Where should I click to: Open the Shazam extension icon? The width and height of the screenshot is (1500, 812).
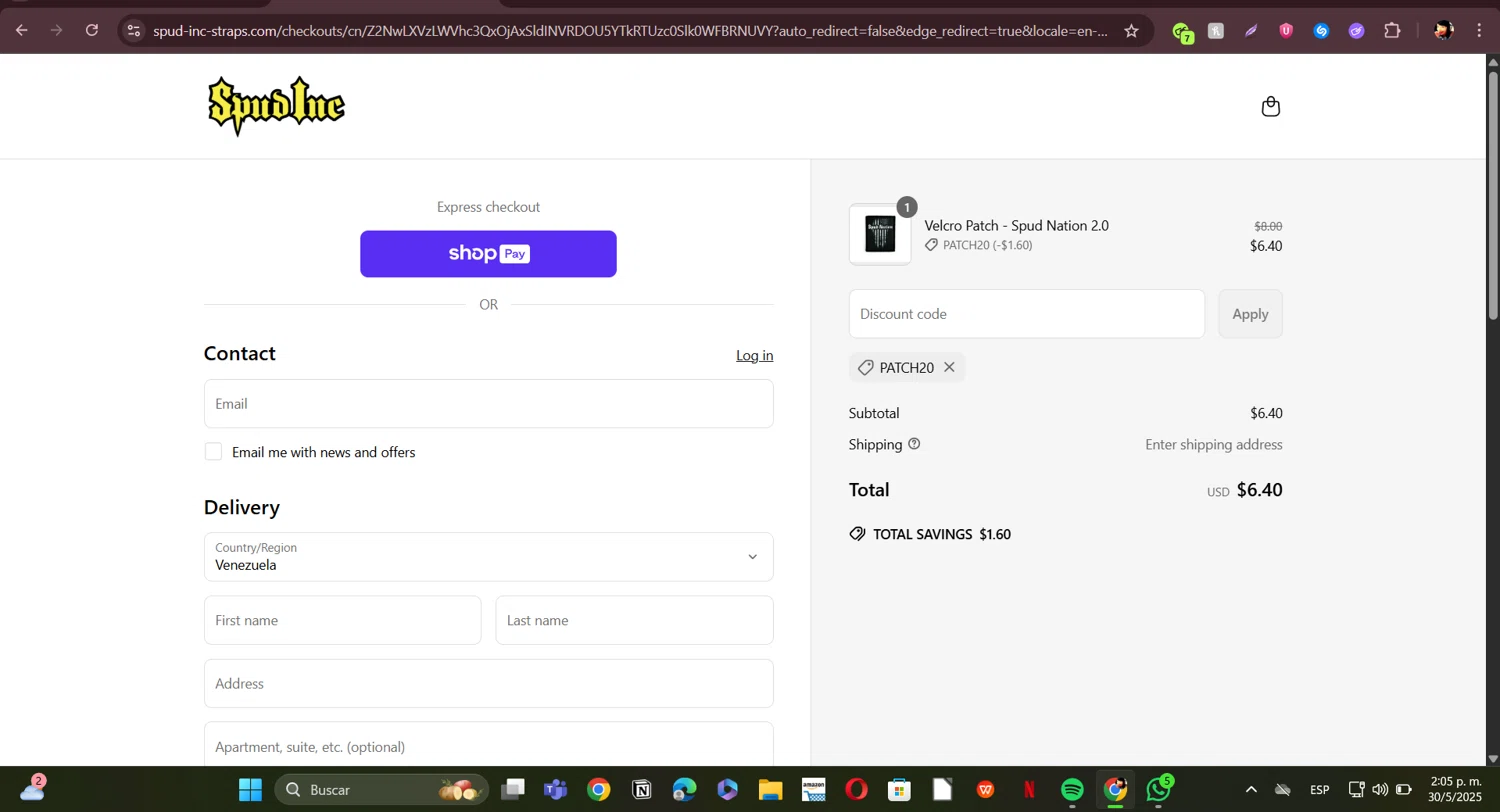pyautogui.click(x=1321, y=31)
